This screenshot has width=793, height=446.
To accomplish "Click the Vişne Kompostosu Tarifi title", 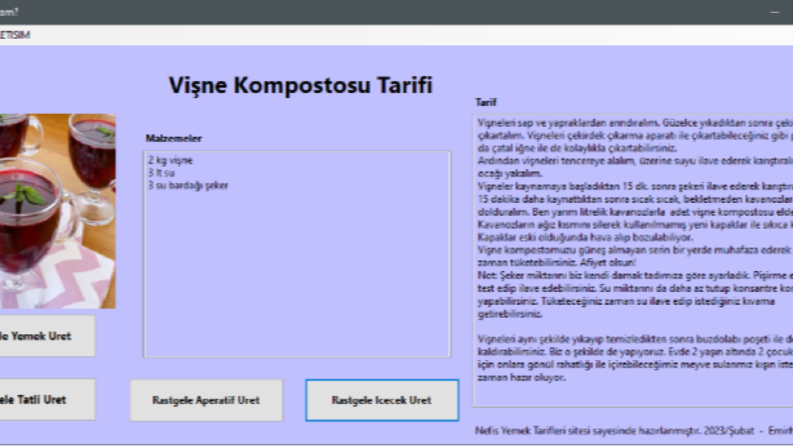I will click(x=300, y=85).
